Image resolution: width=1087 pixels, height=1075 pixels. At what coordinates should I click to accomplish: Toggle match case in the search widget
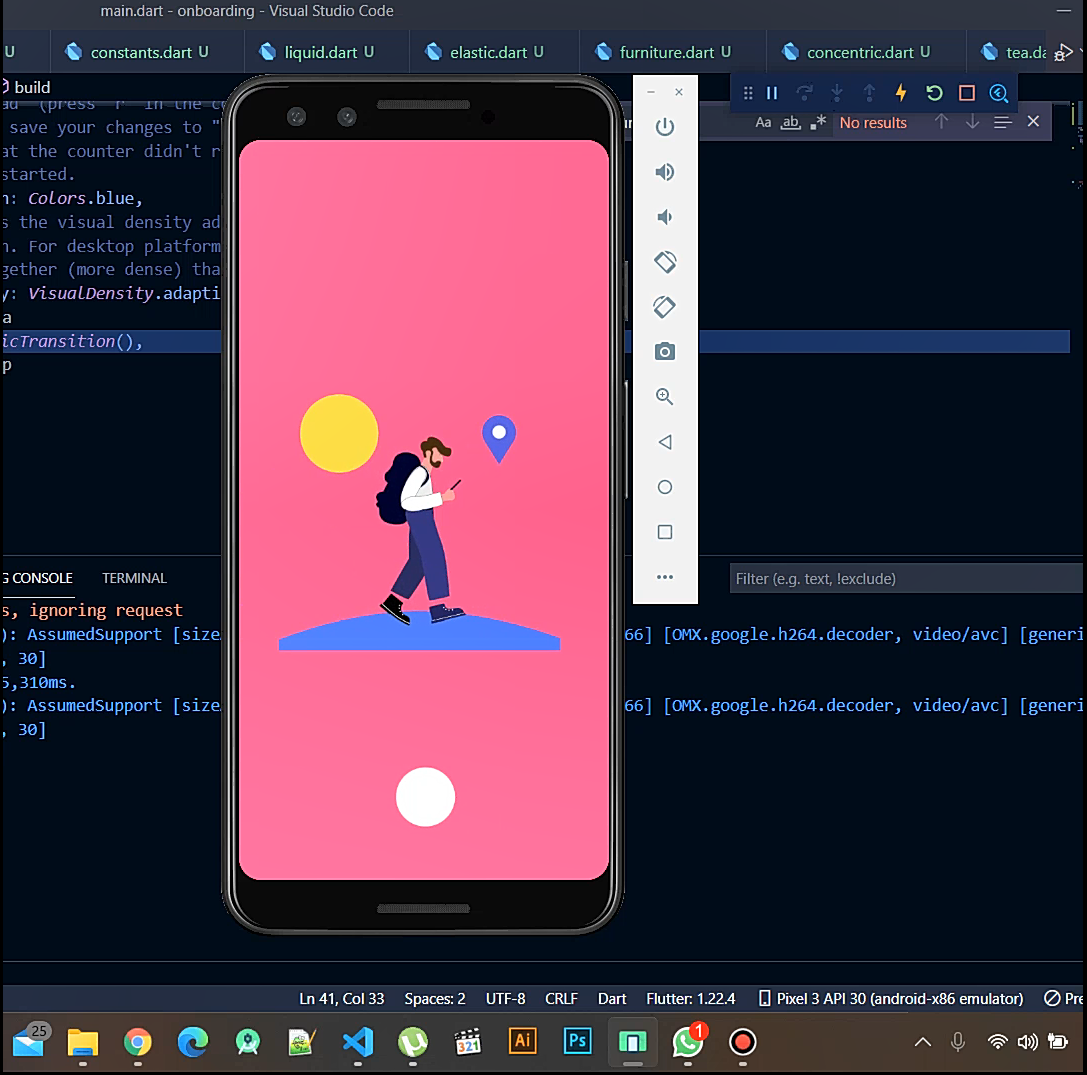click(x=763, y=122)
